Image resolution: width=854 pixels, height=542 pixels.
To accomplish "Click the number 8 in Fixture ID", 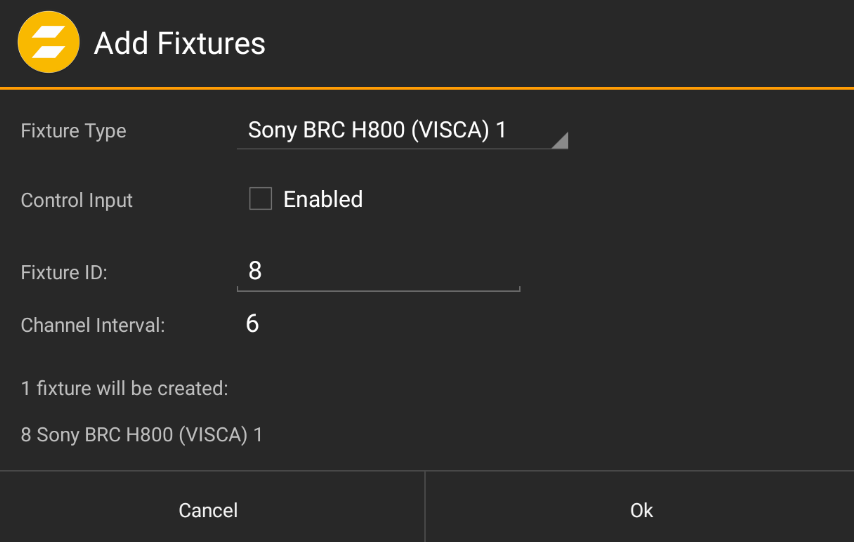I will click(255, 271).
